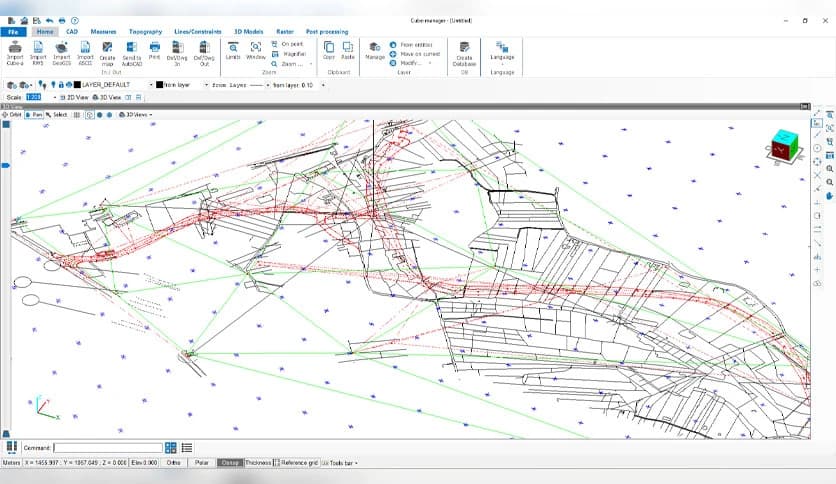Click the Meters units button
This screenshot has width=836, height=484.
click(11, 463)
